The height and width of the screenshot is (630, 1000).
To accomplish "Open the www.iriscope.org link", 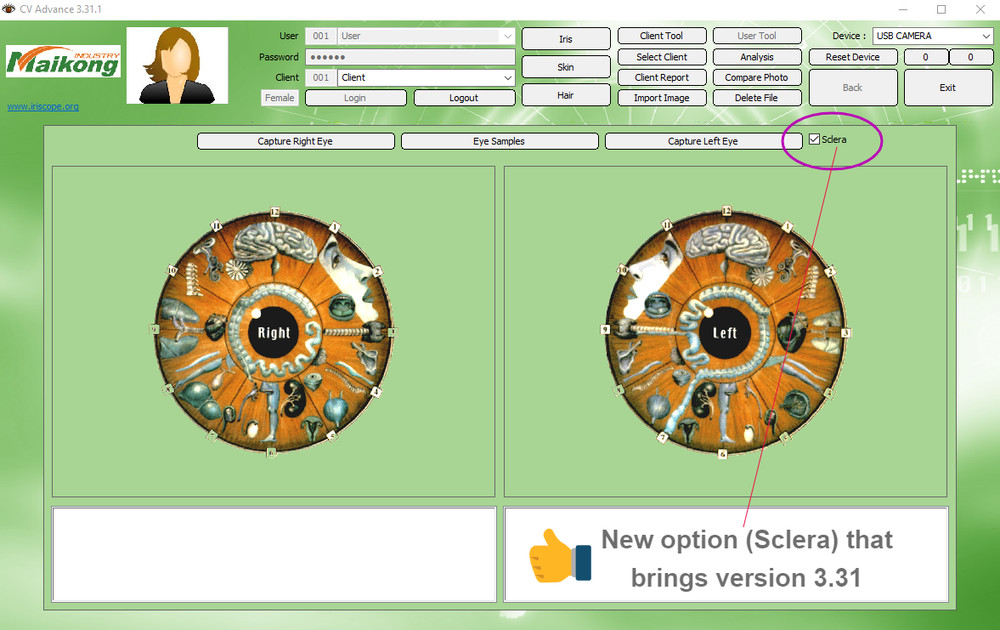I will pyautogui.click(x=42, y=106).
